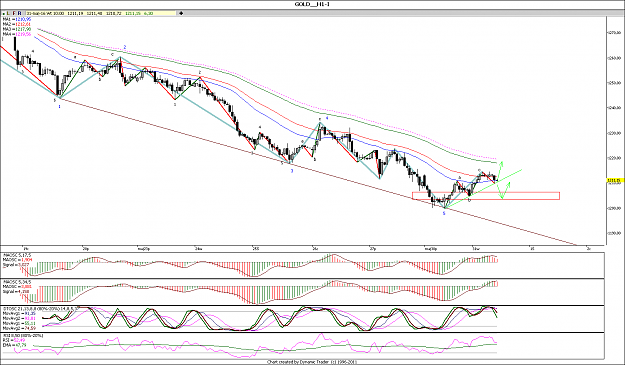Select the MA2 red value label

pos(23,24)
